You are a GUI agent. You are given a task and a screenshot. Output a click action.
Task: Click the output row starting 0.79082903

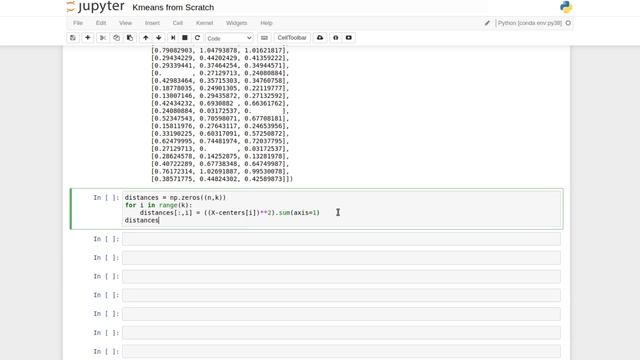pos(220,50)
